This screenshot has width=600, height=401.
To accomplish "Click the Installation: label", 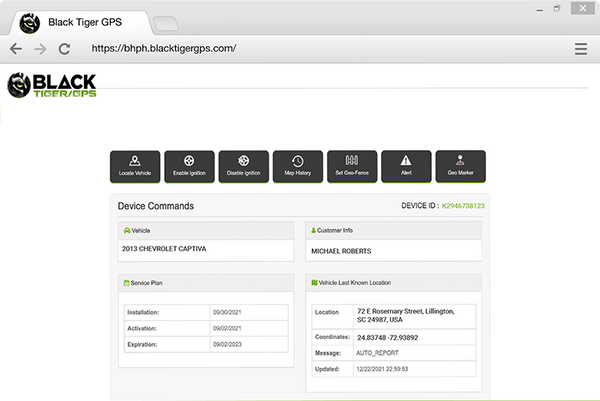I will 143,313.
